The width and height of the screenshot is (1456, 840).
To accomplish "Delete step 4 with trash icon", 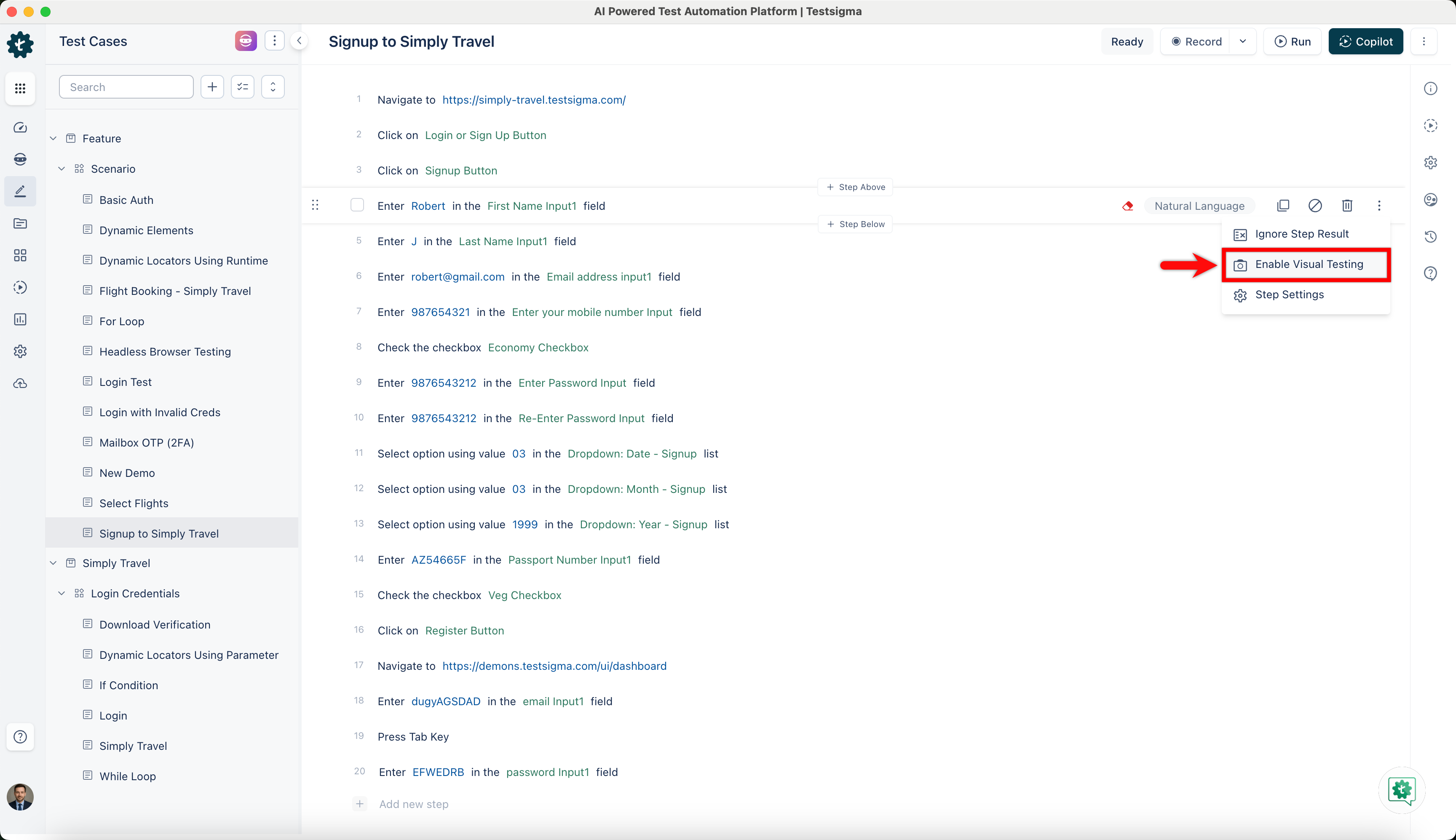I will point(1347,206).
